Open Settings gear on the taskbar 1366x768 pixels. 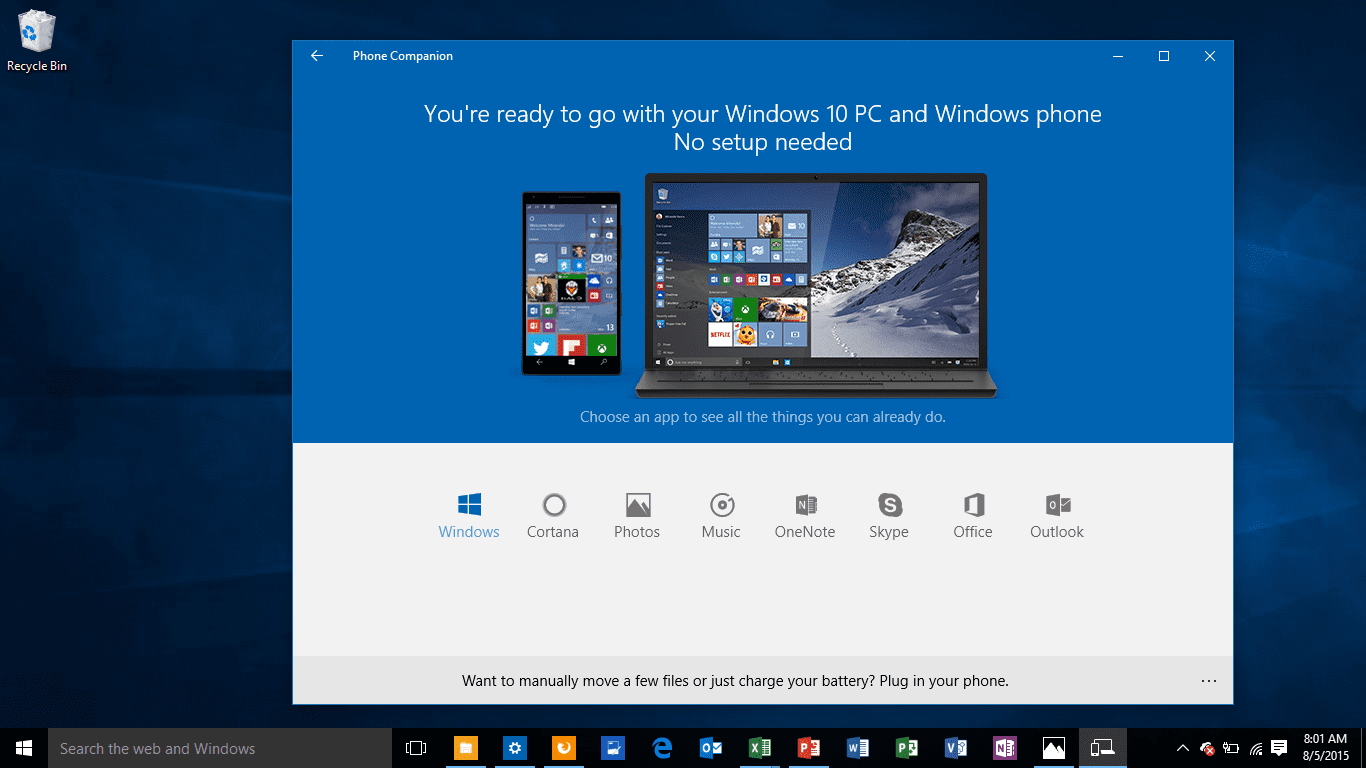[515, 748]
